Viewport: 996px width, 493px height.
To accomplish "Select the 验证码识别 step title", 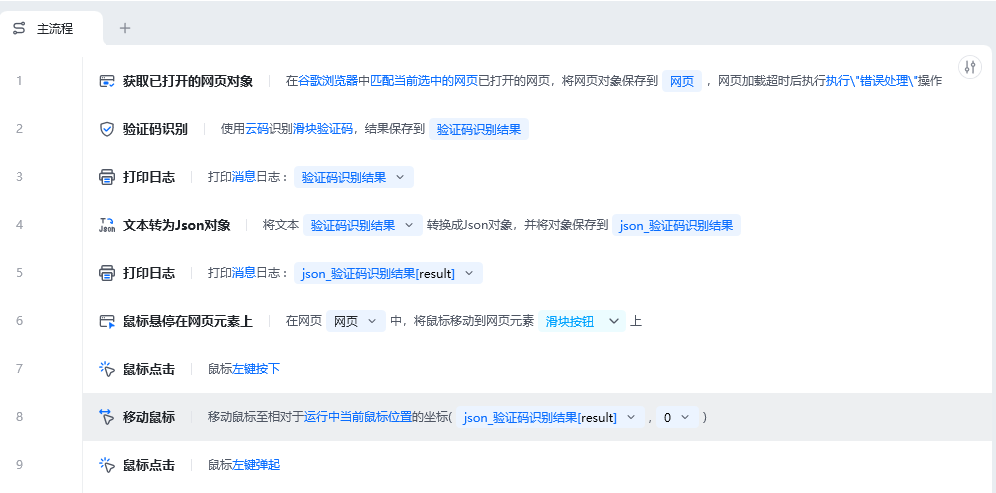I will [x=155, y=130].
